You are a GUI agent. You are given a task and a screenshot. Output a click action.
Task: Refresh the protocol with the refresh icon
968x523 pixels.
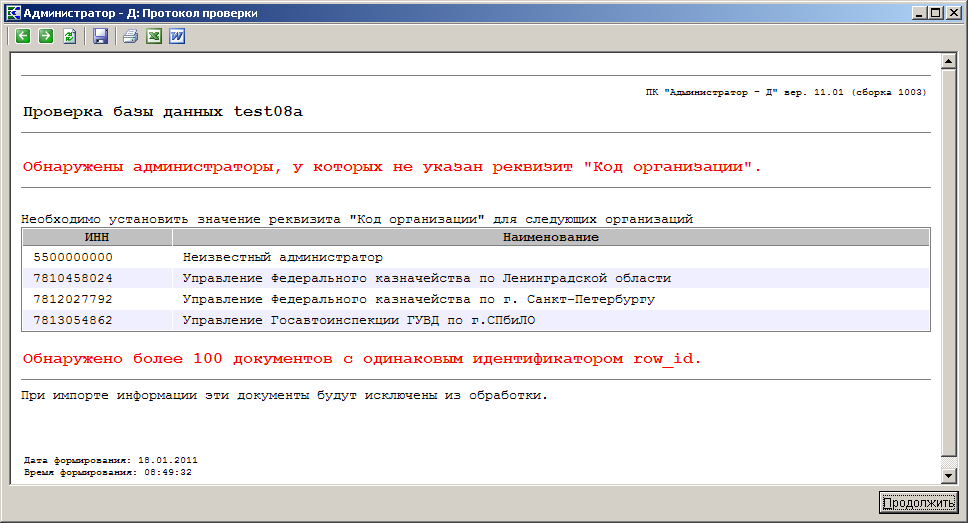[70, 36]
